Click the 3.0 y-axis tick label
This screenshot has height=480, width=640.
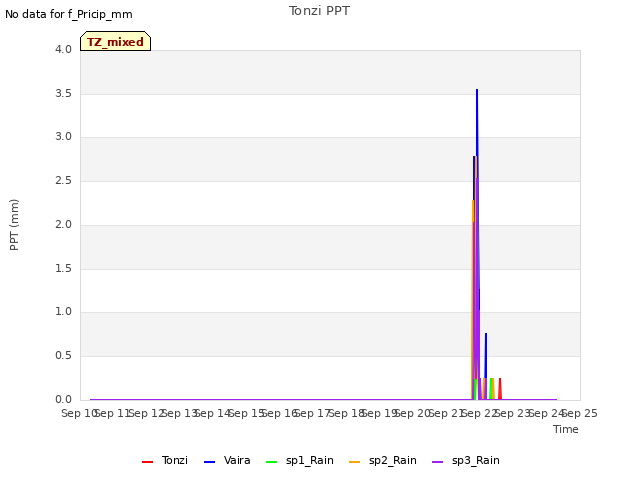tap(64, 137)
